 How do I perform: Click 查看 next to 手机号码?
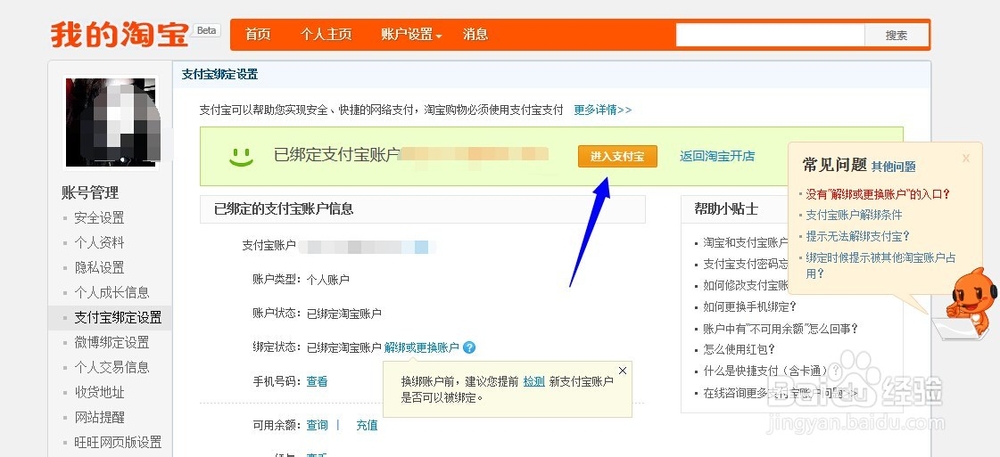pyautogui.click(x=317, y=382)
